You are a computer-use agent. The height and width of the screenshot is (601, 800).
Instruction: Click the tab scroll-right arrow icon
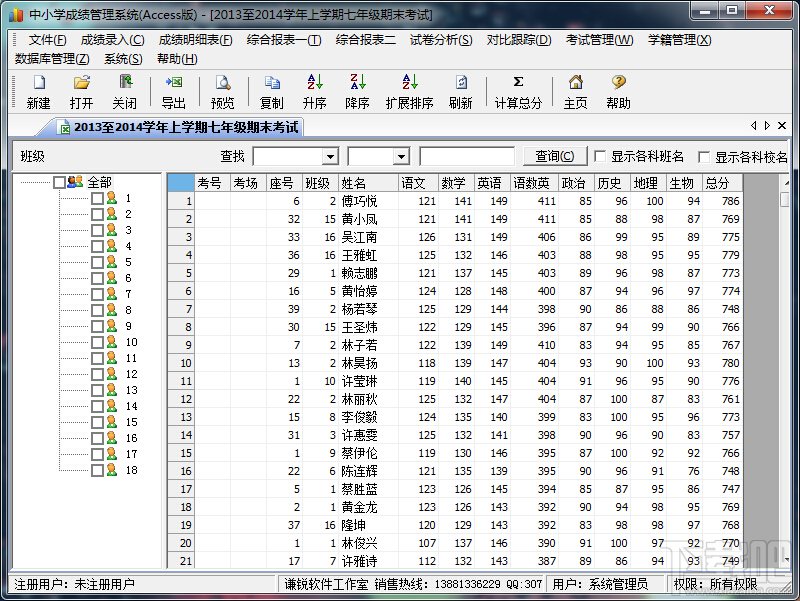[x=767, y=126]
